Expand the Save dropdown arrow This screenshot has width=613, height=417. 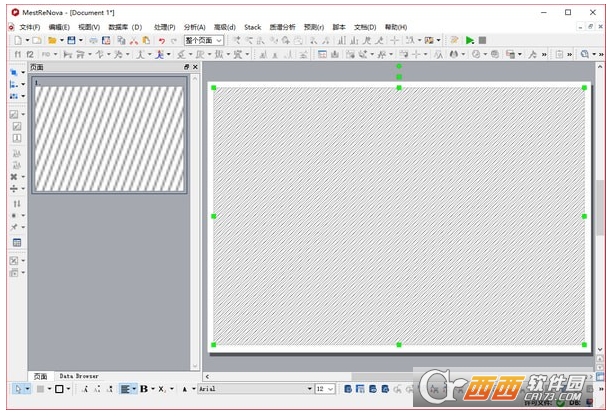tap(81, 40)
